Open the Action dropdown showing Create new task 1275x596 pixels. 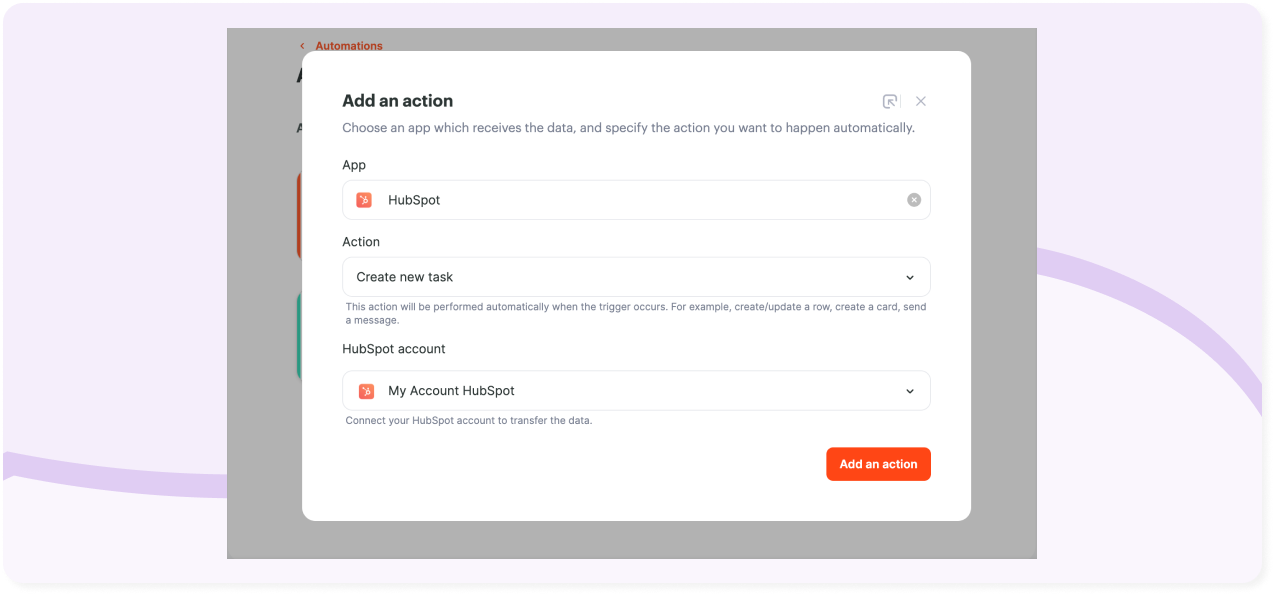coord(636,277)
